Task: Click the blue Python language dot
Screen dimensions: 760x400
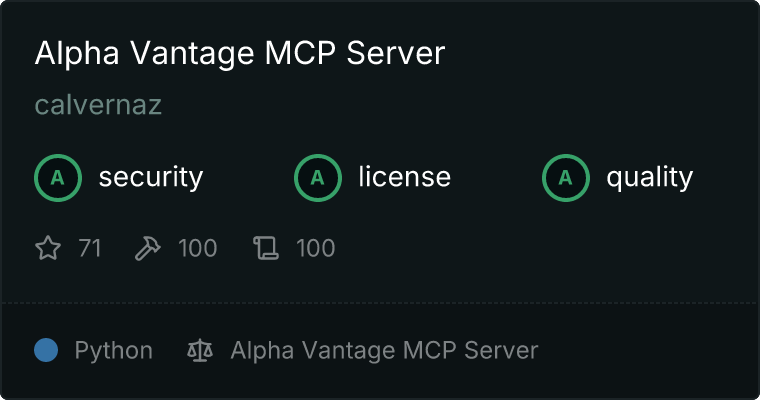Action: click(x=46, y=350)
